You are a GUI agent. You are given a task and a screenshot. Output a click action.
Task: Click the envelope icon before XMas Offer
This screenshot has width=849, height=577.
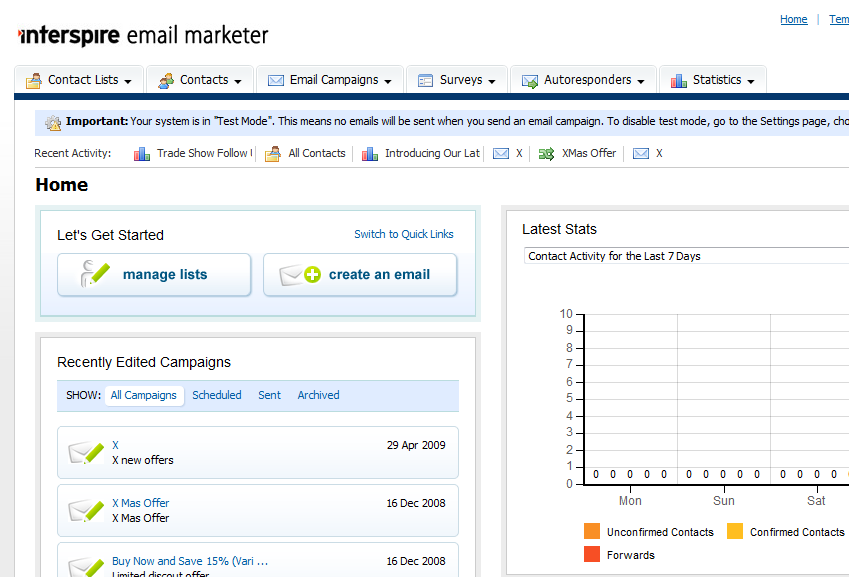(501, 154)
